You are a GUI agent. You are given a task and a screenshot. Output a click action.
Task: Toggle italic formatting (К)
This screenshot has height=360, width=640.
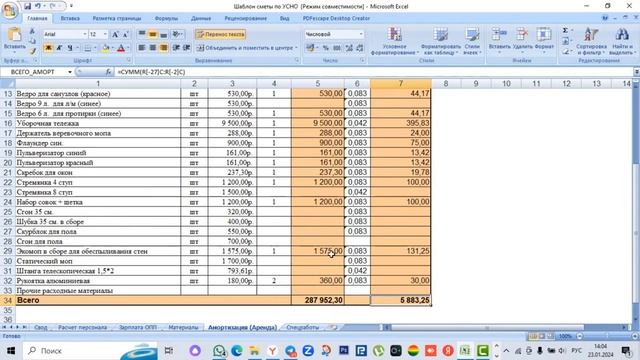click(59, 48)
